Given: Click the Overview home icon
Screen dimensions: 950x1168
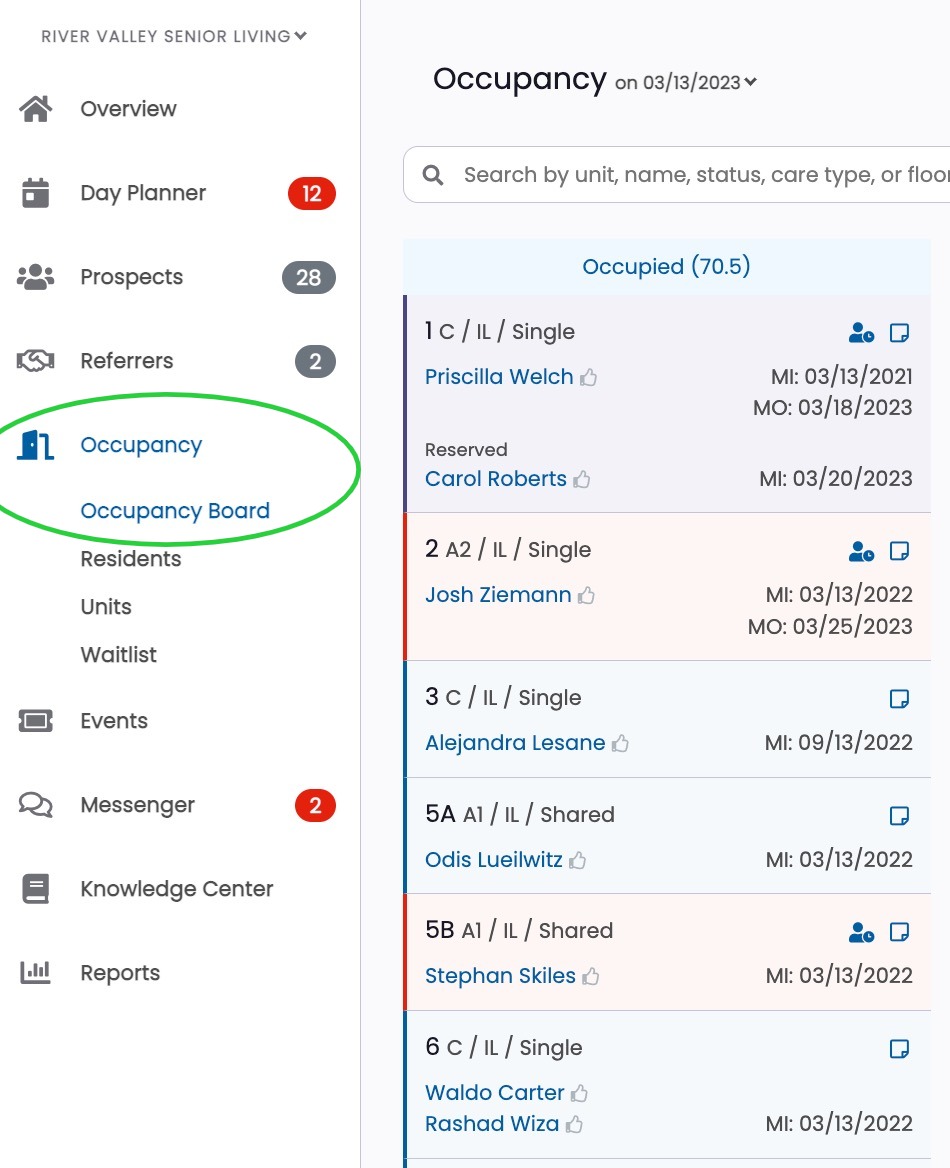Looking at the screenshot, I should (36, 109).
